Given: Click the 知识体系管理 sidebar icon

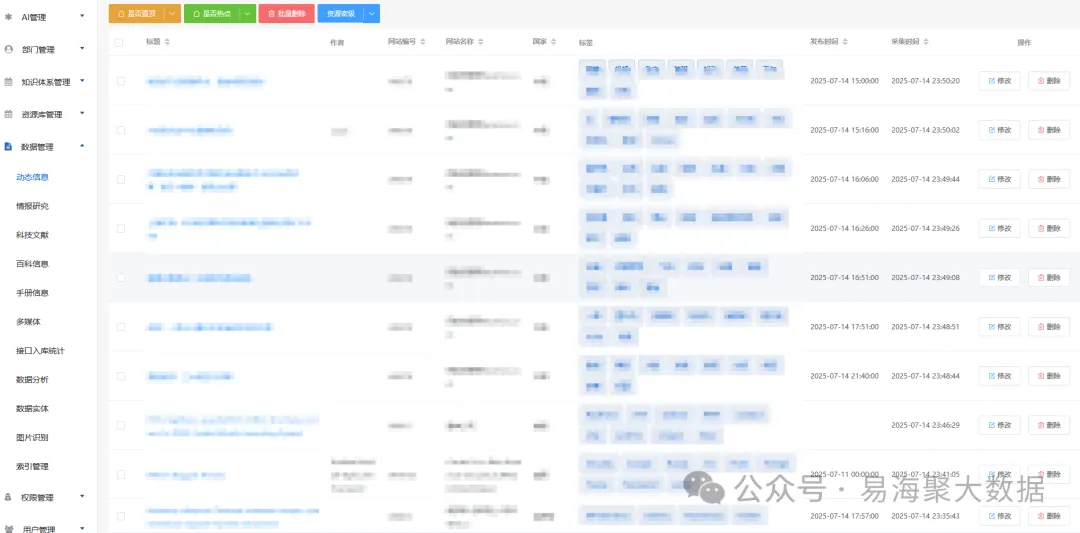Looking at the screenshot, I should 8,81.
